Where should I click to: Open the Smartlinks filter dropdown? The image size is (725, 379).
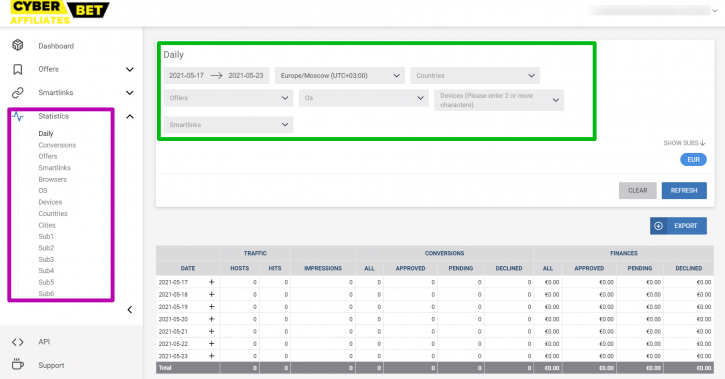[228, 125]
